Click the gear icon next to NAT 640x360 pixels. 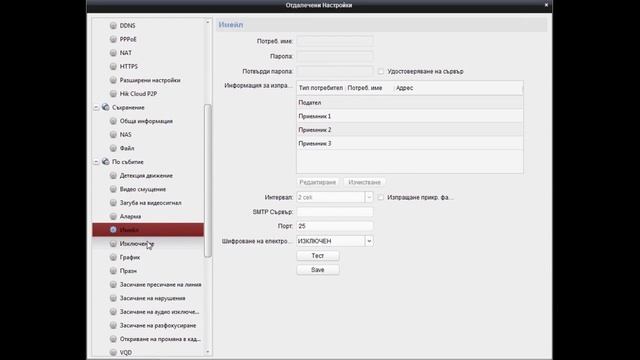tap(113, 53)
